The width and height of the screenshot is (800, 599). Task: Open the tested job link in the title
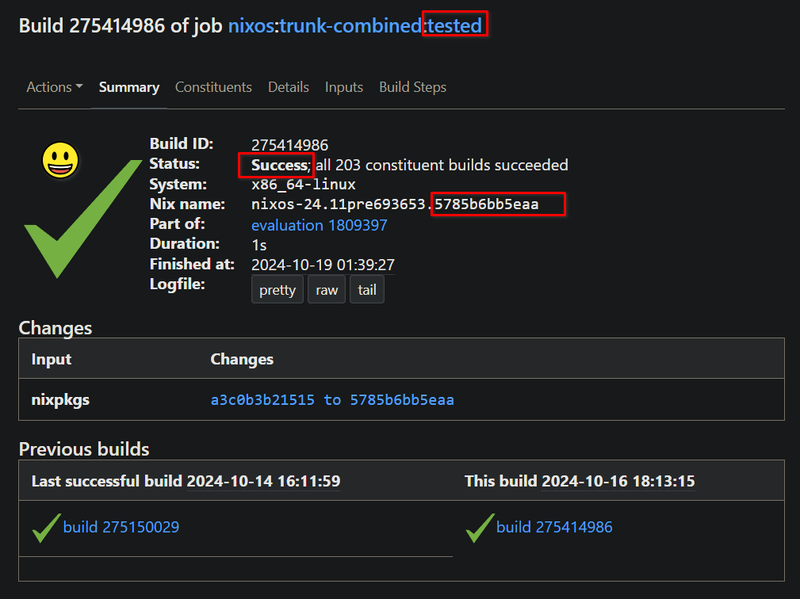click(x=454, y=26)
